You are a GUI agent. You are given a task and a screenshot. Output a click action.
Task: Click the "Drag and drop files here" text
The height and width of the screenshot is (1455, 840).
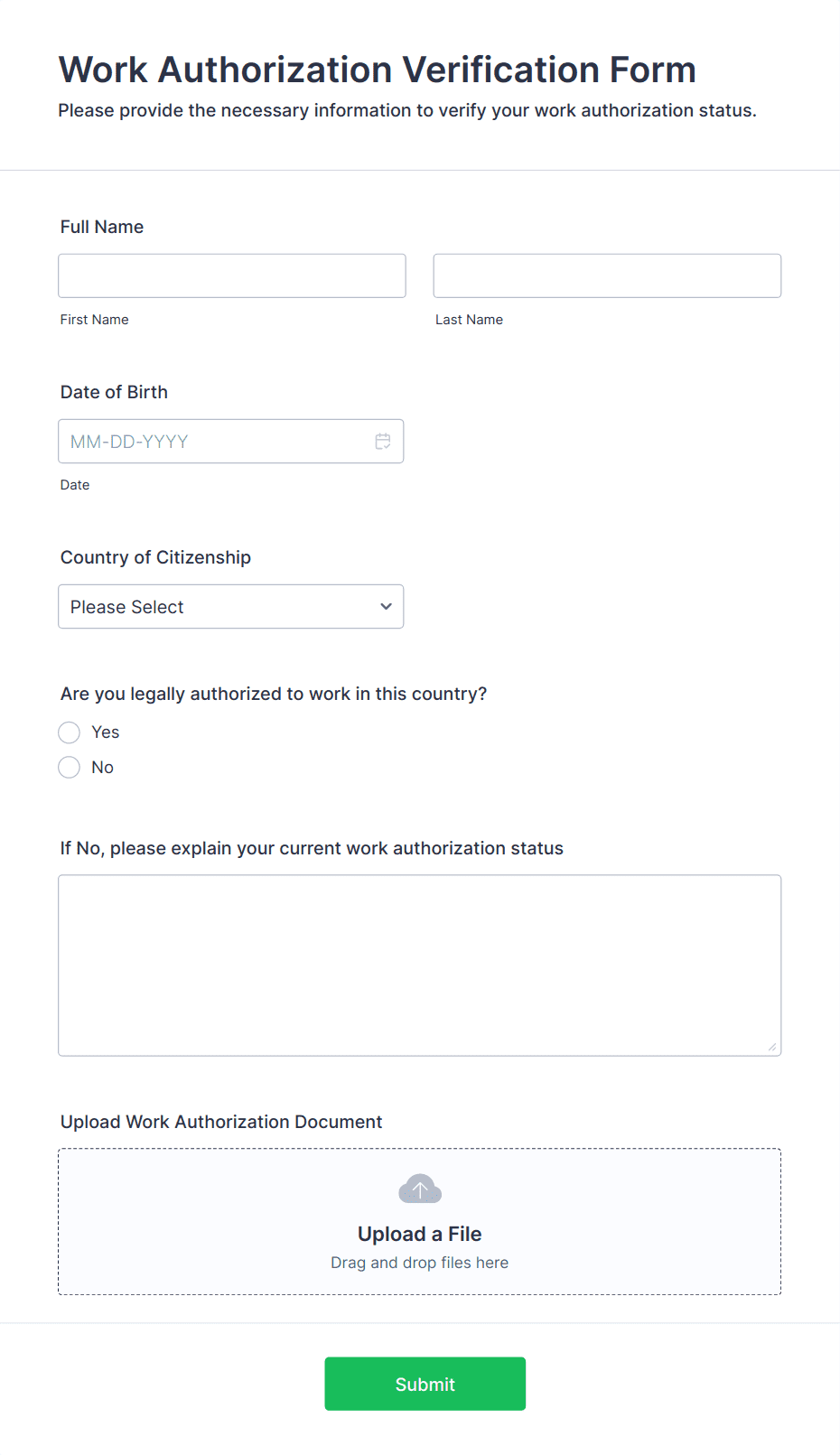click(420, 1263)
